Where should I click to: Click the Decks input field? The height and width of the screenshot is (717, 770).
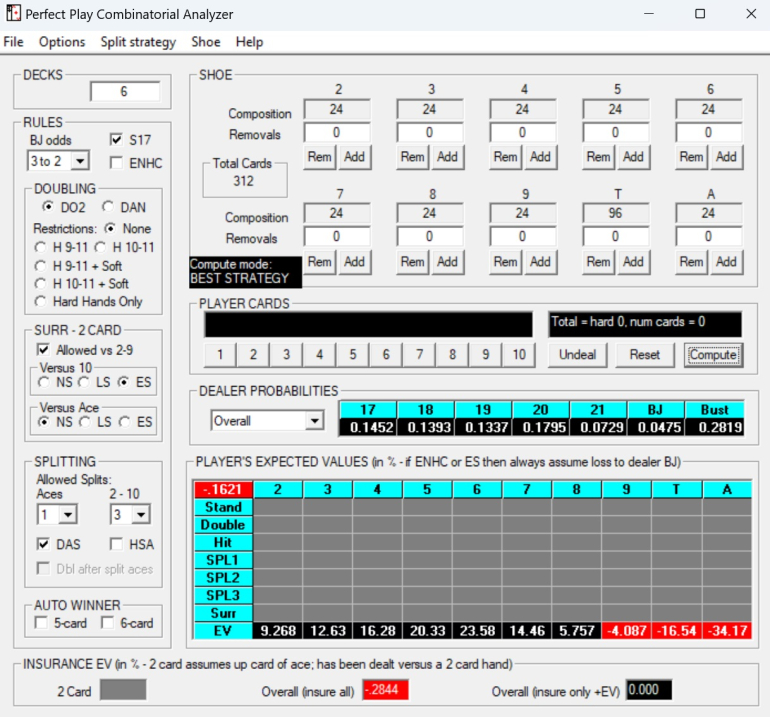(x=124, y=92)
